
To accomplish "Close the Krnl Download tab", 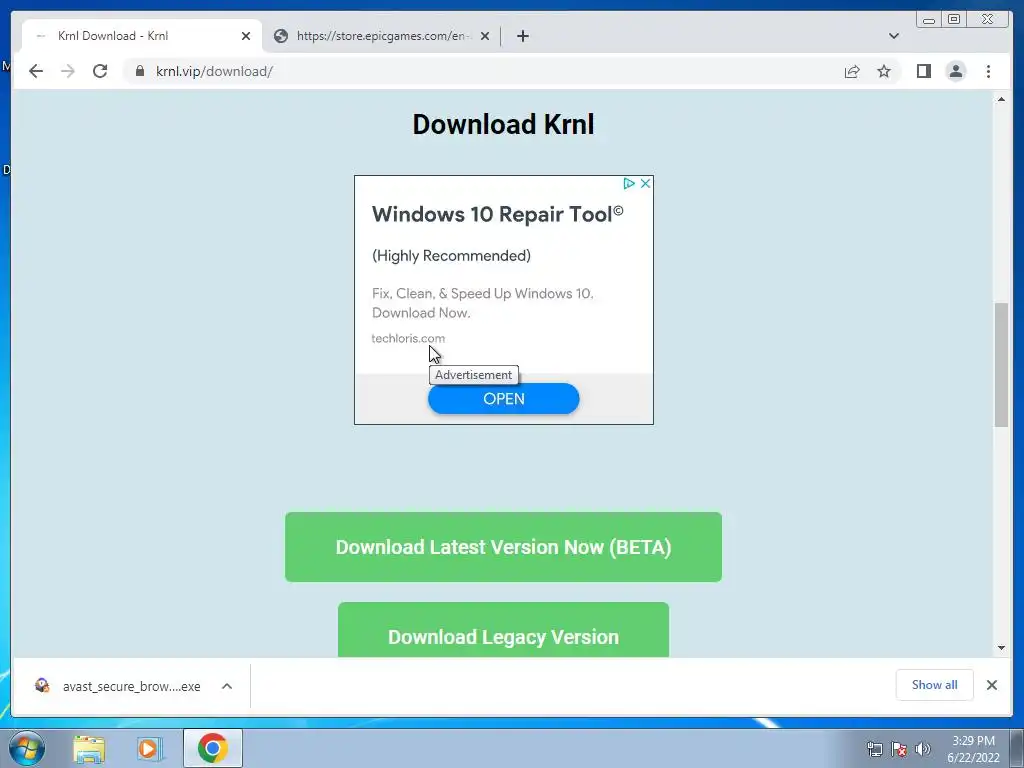I will point(246,36).
